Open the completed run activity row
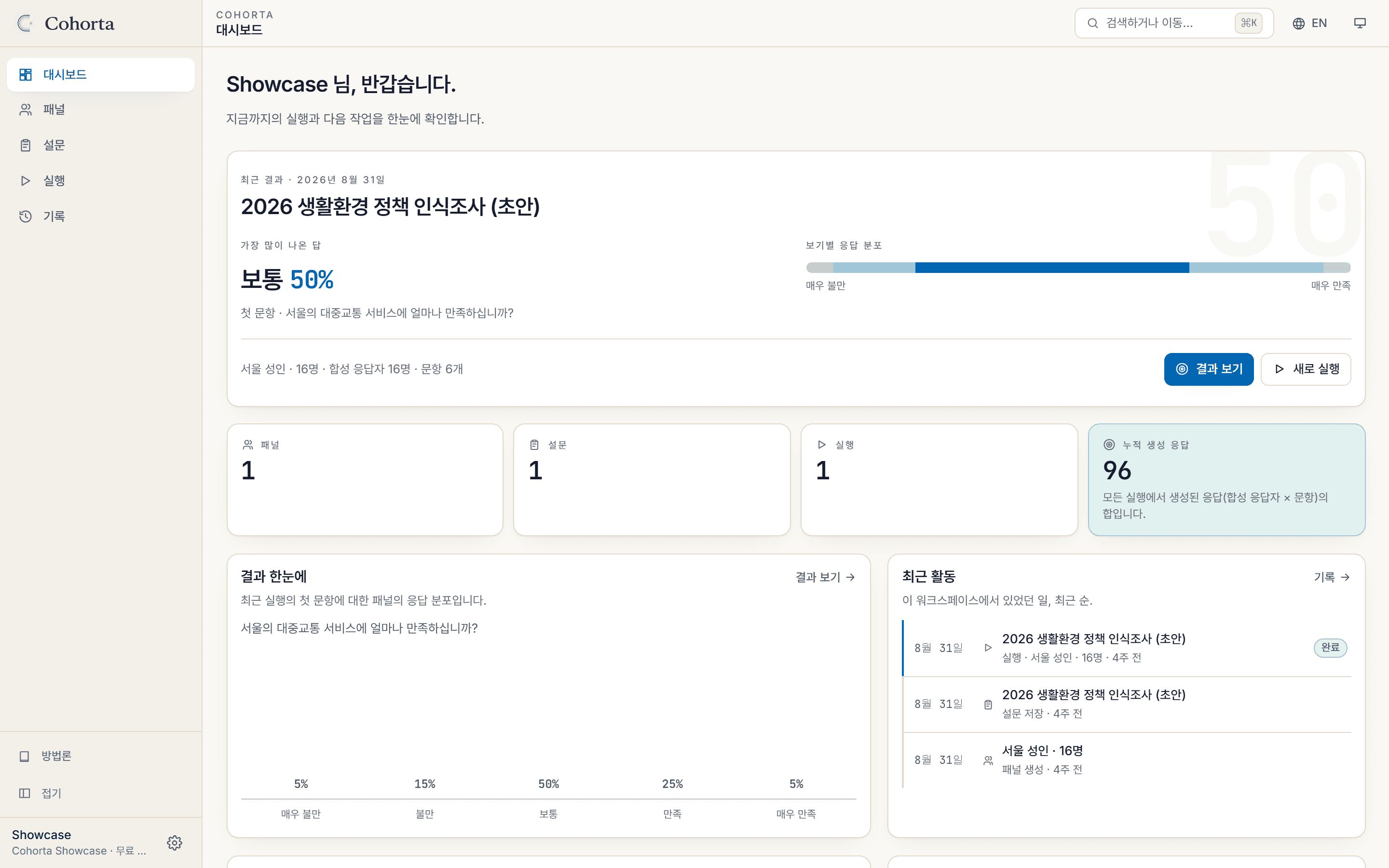This screenshot has width=1389, height=868. click(1127, 648)
